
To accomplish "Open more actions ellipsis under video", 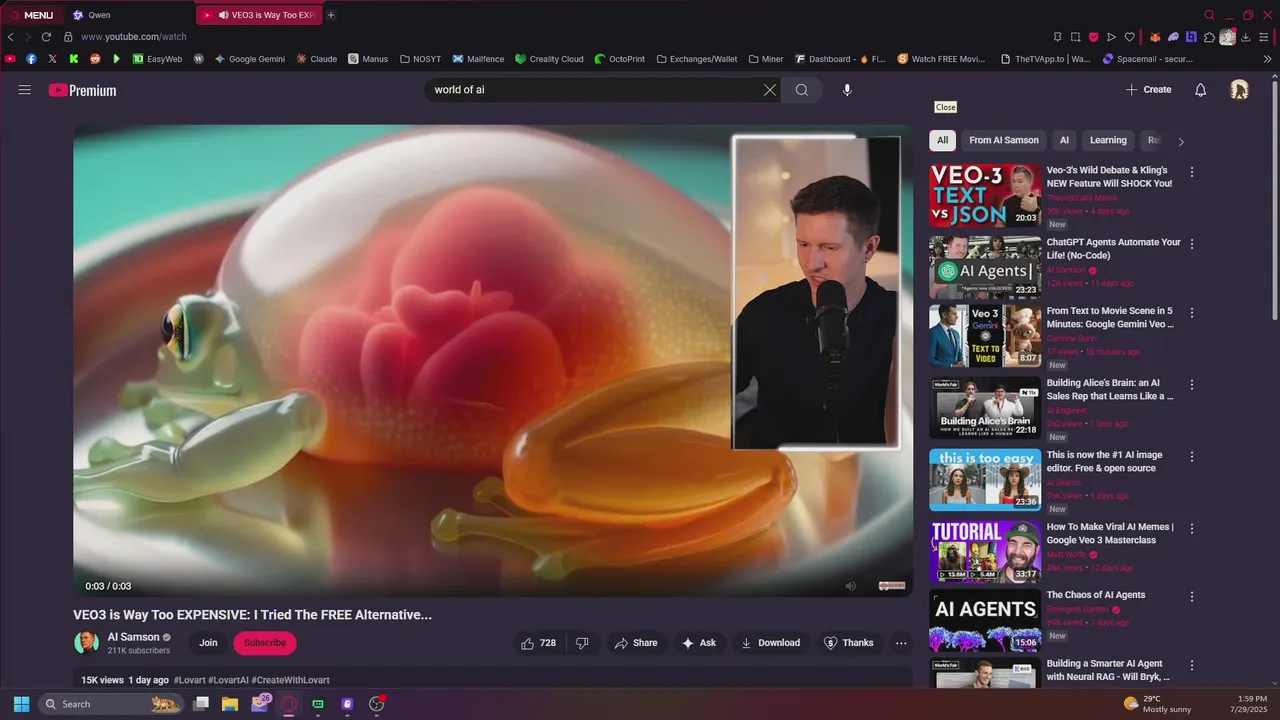I will 901,643.
